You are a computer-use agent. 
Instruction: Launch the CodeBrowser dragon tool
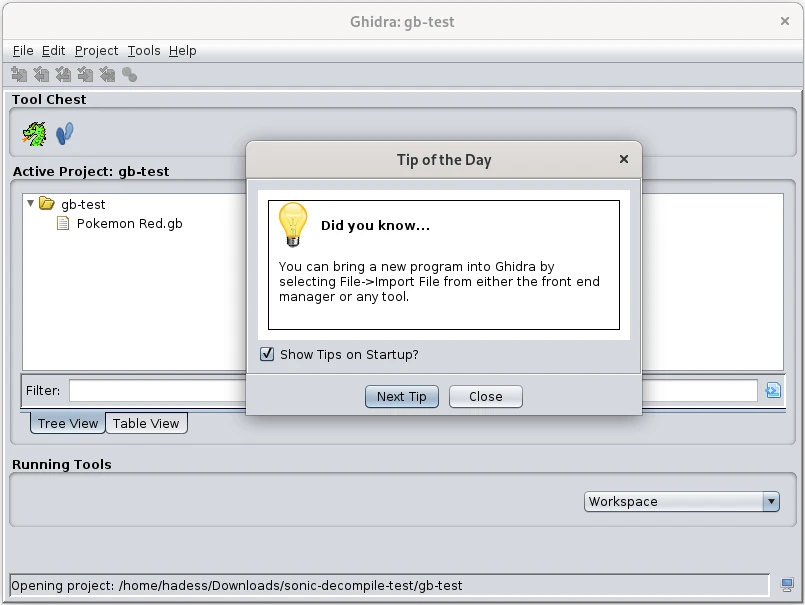click(34, 134)
